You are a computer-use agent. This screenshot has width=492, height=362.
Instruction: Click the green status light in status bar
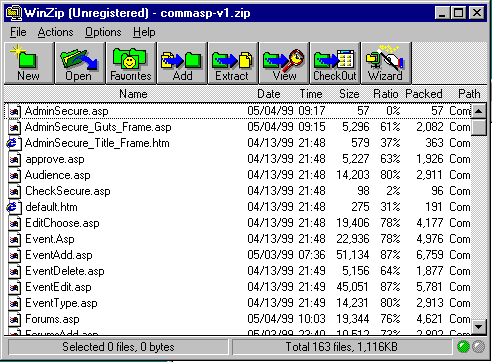[463, 347]
